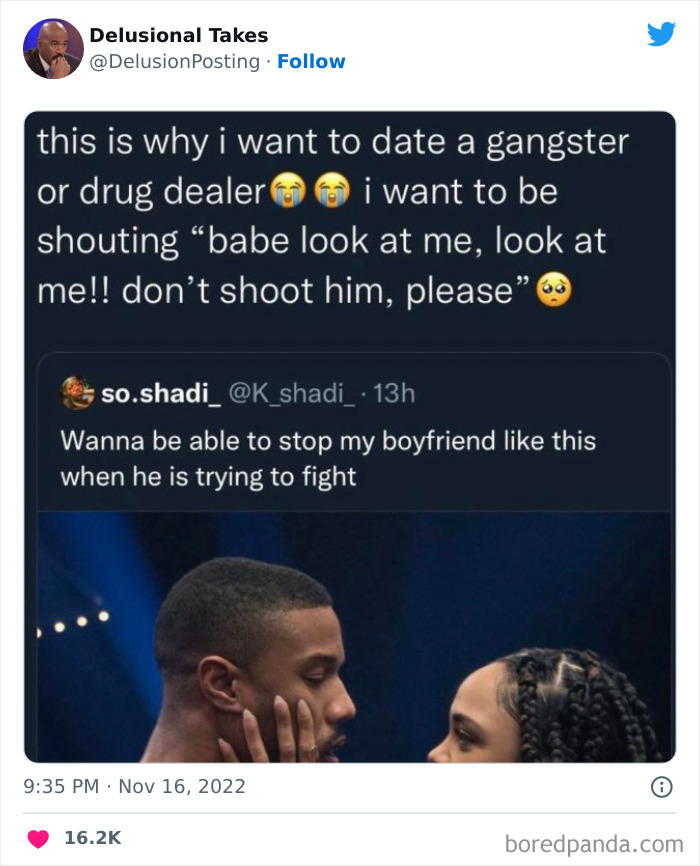700x866 pixels.
Task: Open the so.shadi_ display name
Action: tap(161, 393)
